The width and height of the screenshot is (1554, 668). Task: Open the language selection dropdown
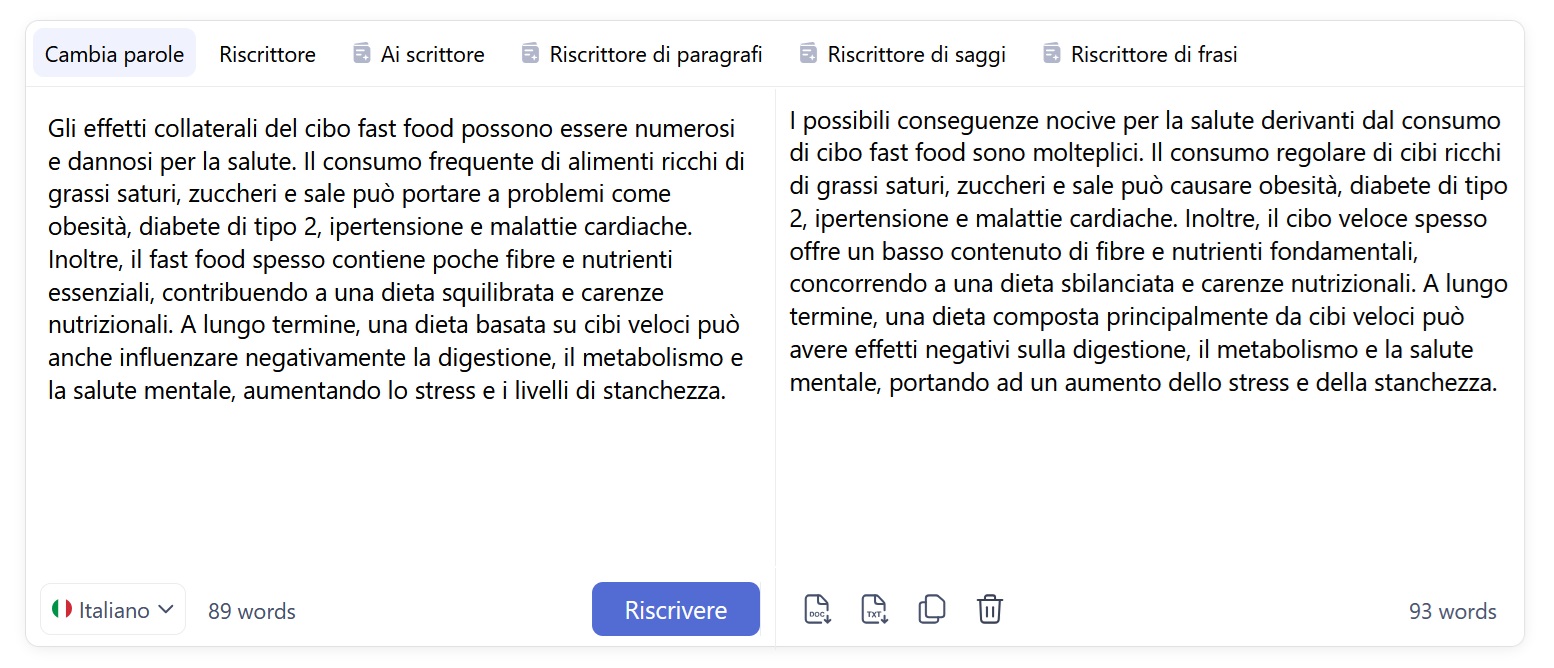[x=113, y=609]
